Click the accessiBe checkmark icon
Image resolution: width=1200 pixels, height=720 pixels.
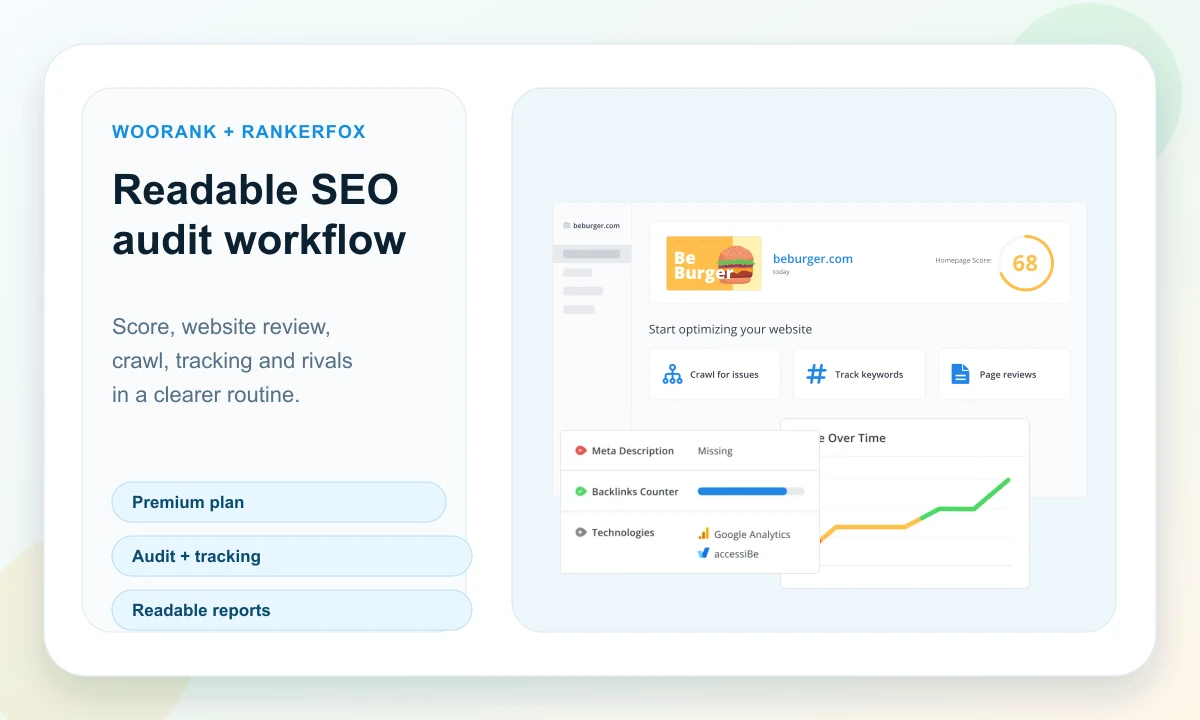(x=704, y=553)
